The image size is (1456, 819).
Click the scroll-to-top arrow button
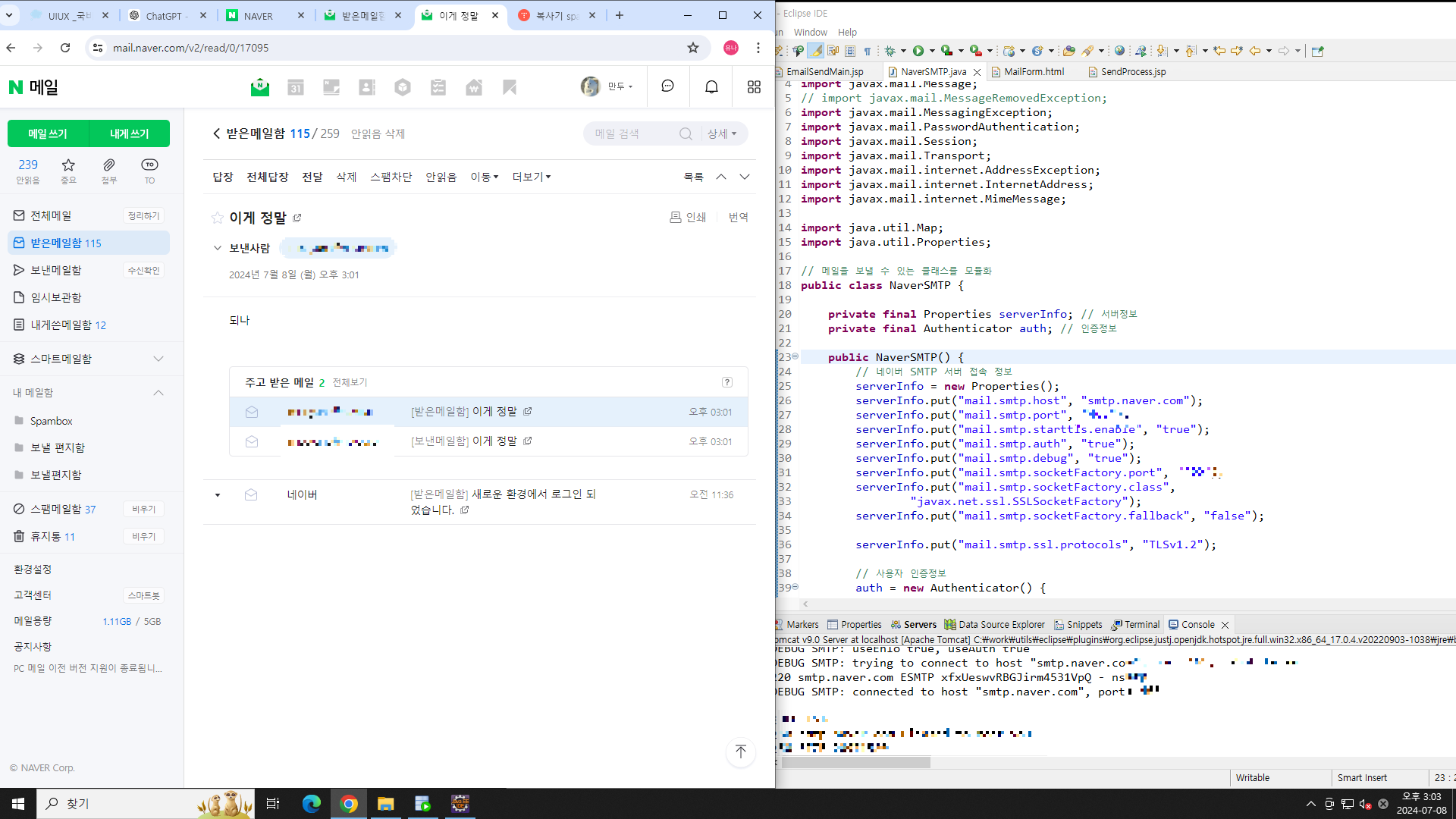(x=741, y=752)
